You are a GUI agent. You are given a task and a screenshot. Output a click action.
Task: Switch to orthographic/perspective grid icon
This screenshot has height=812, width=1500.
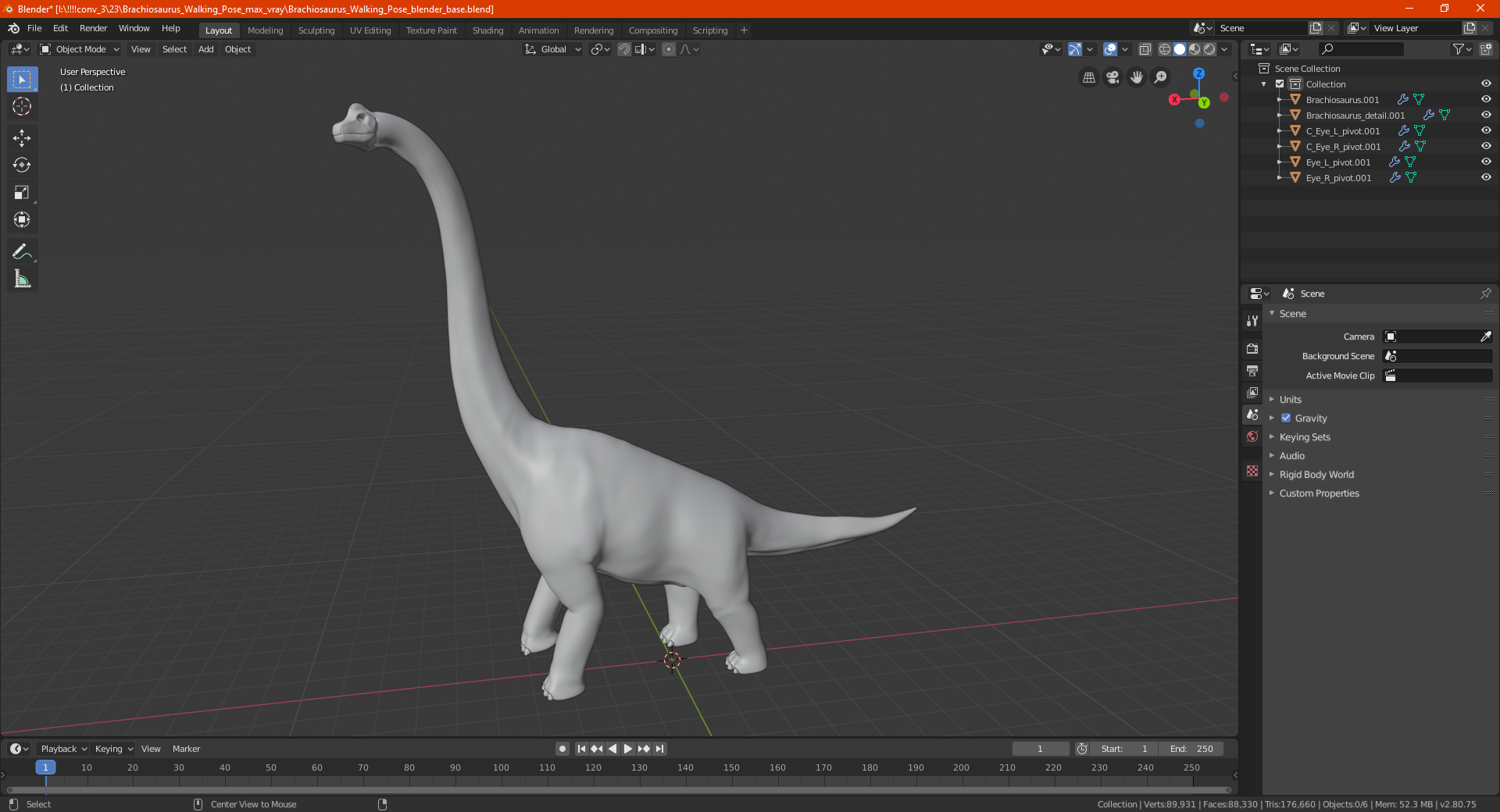[1088, 77]
